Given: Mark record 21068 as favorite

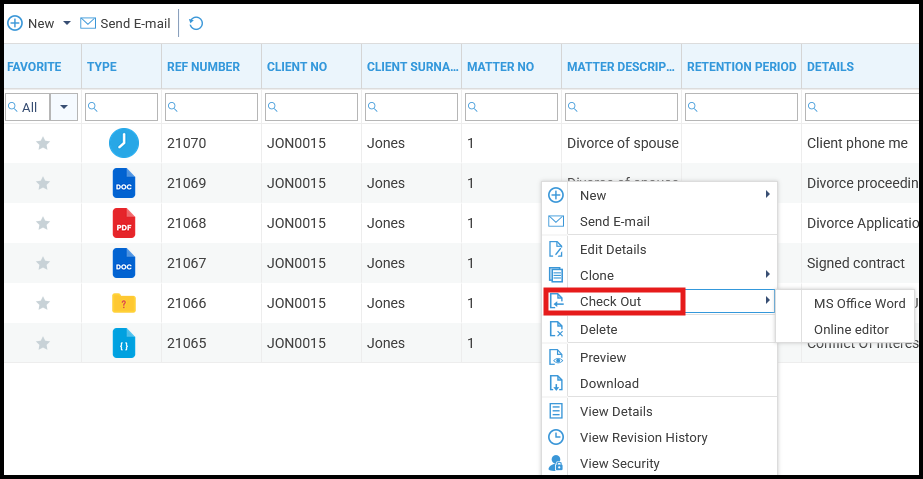Looking at the screenshot, I should [x=43, y=223].
